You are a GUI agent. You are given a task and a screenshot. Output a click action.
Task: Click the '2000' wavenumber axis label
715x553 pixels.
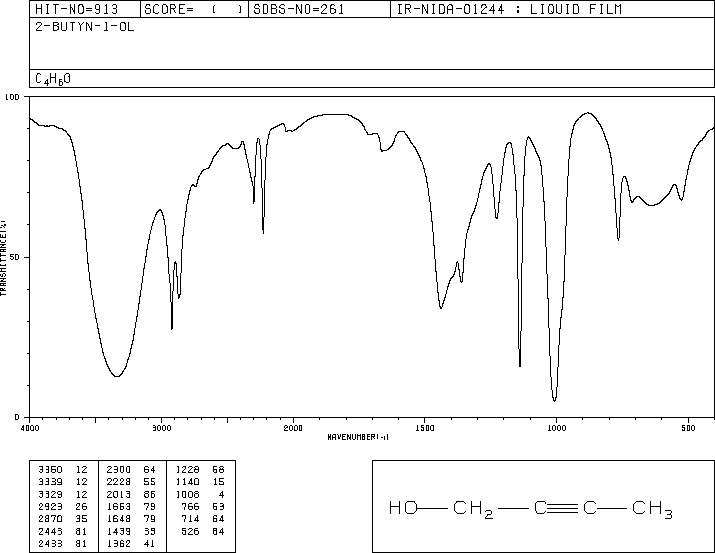293,428
